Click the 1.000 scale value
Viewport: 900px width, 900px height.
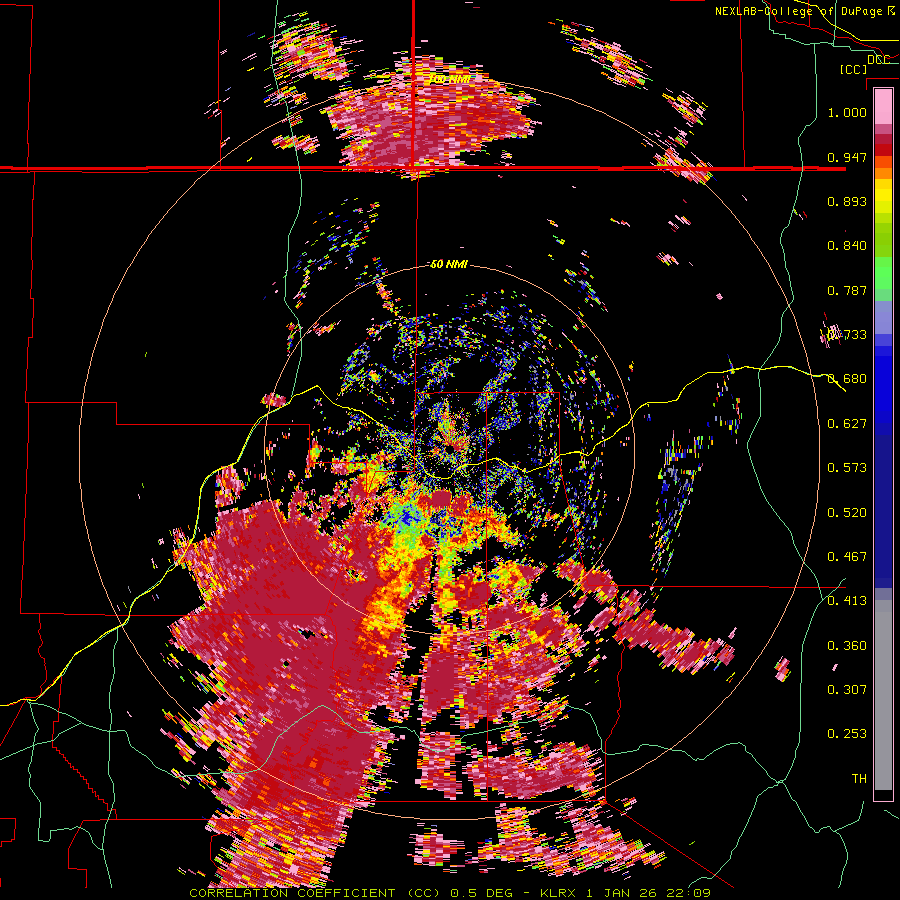847,112
